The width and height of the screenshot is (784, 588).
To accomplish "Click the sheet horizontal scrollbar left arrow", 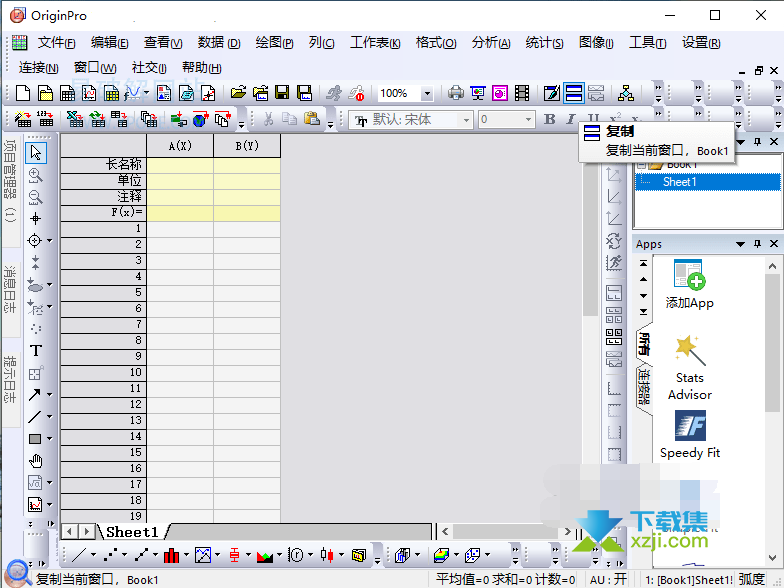I will tap(445, 532).
